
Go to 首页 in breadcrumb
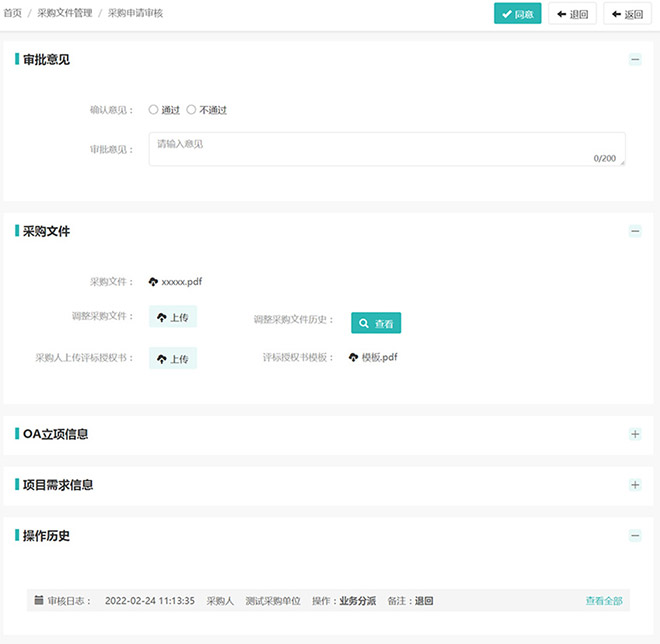click(x=13, y=14)
